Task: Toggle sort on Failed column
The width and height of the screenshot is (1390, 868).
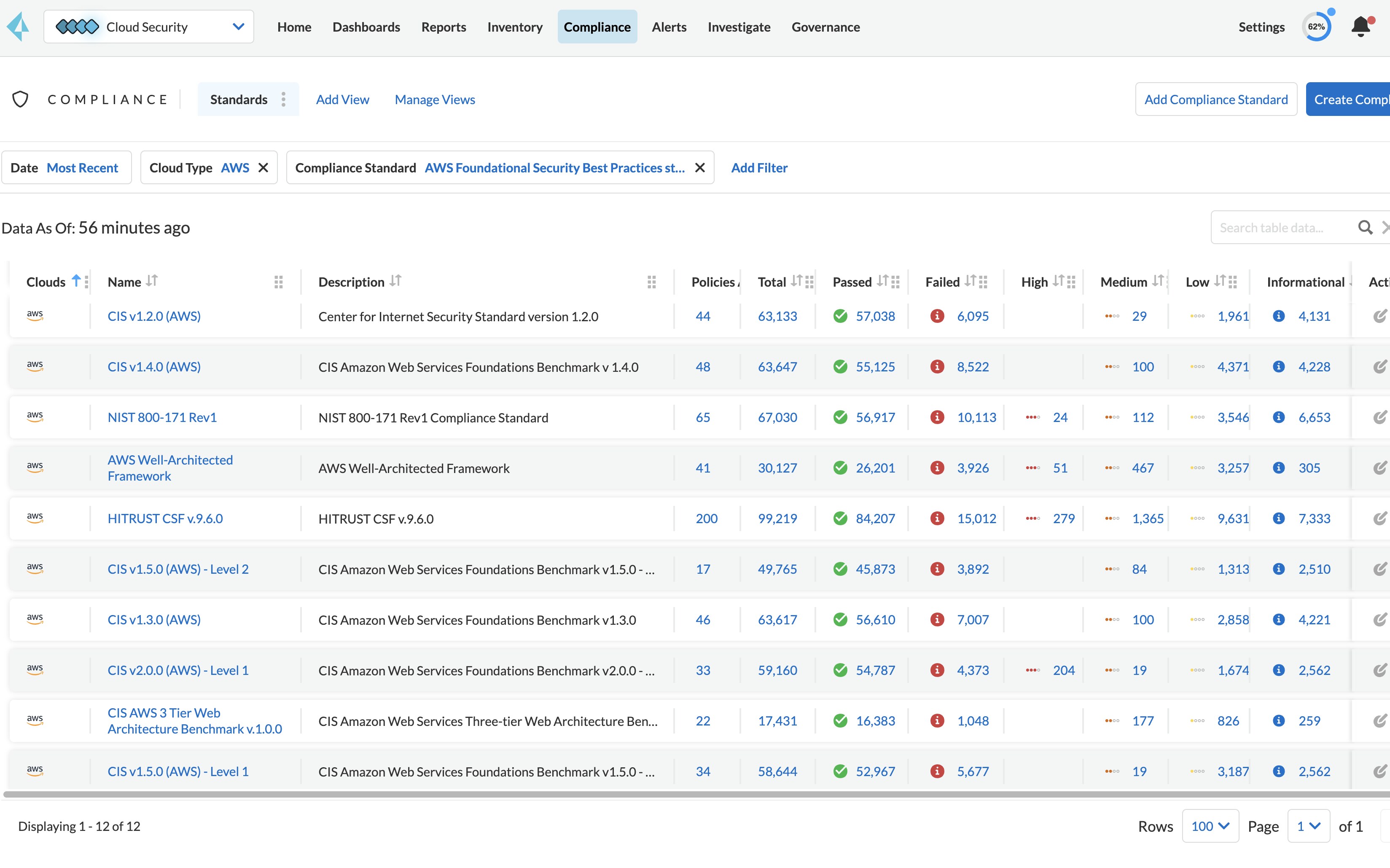Action: pos(970,281)
